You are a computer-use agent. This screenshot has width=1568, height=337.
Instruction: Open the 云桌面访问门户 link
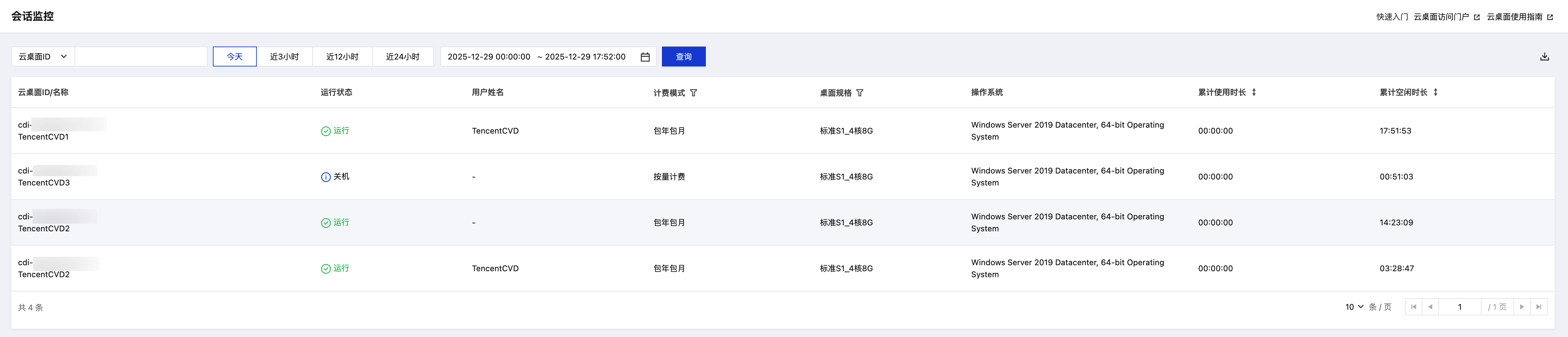[1446, 17]
